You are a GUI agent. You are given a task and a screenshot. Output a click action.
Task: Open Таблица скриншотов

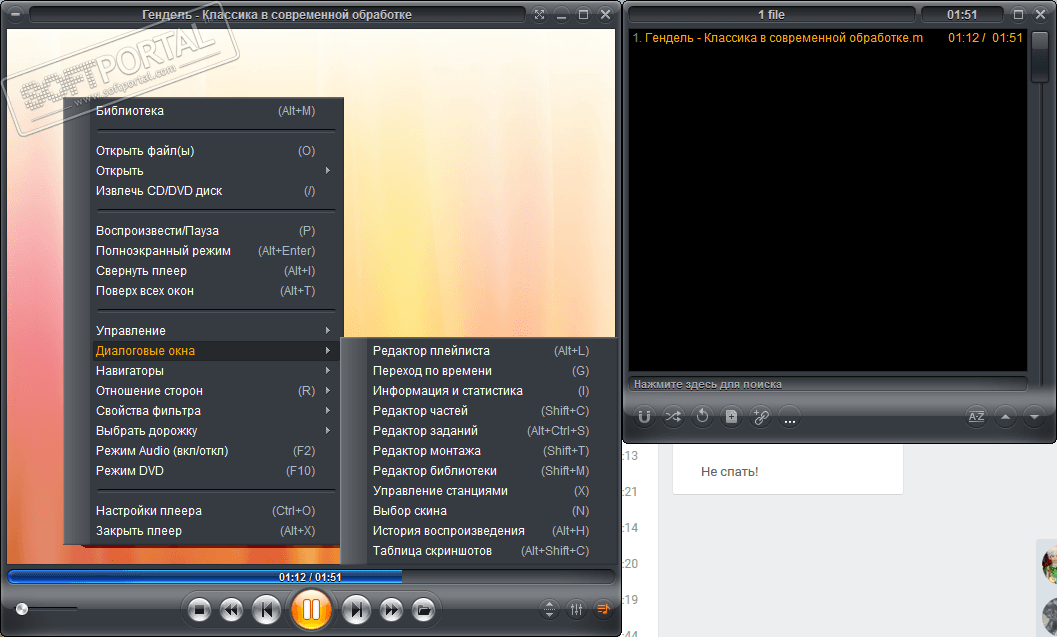tap(481, 551)
